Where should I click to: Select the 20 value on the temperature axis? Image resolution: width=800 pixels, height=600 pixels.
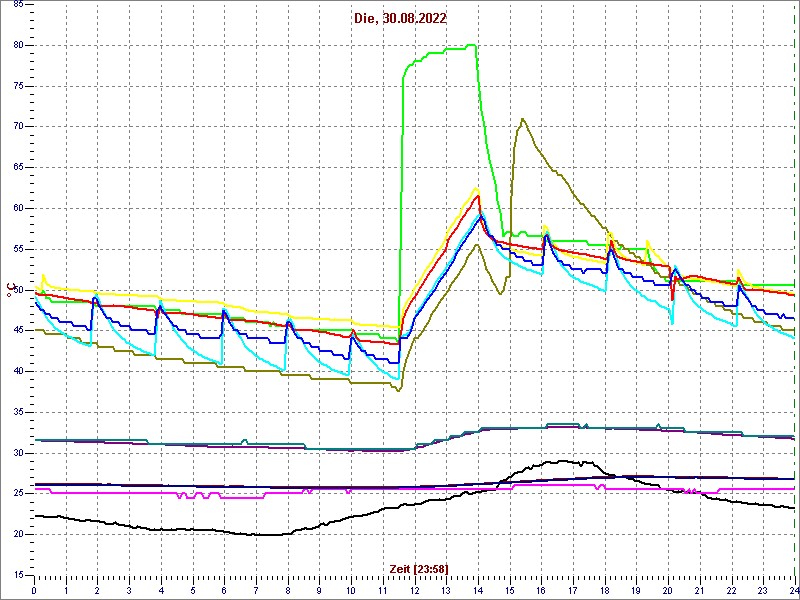coord(17,535)
